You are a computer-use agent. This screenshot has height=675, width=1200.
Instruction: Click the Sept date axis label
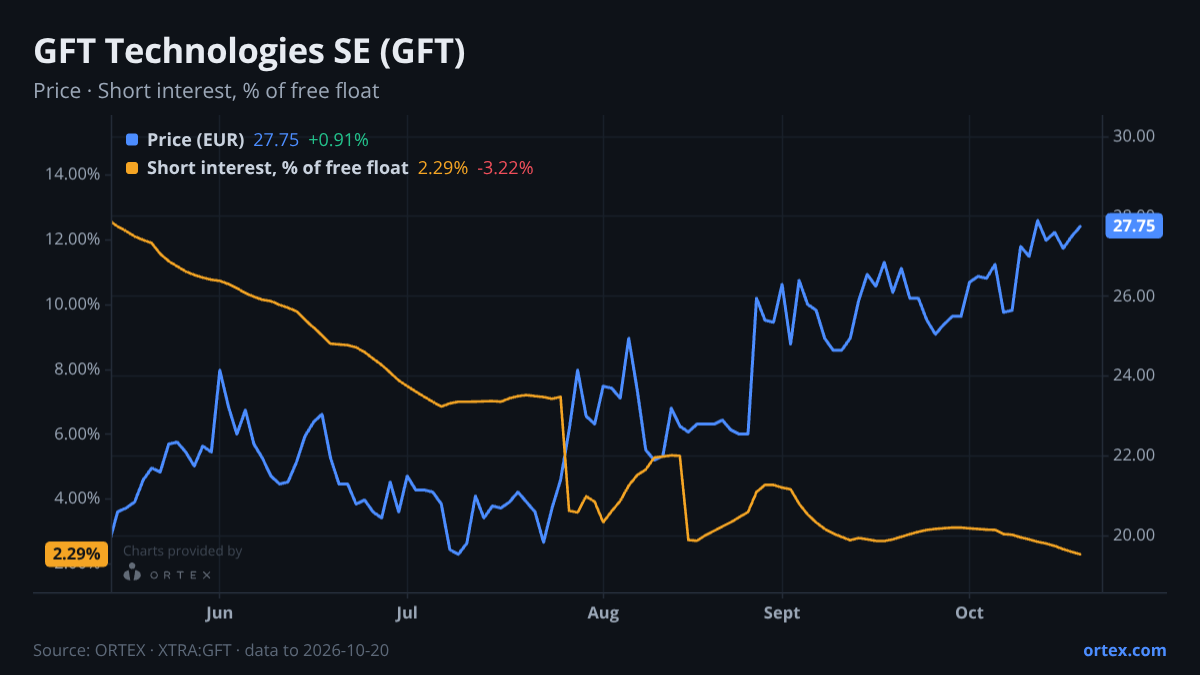coord(781,613)
